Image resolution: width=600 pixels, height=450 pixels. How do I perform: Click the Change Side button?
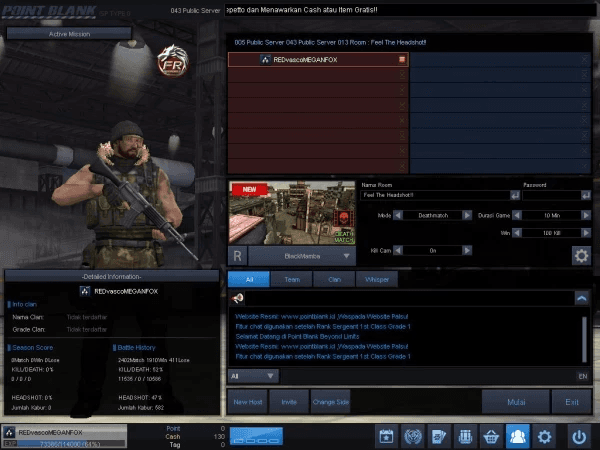(331, 402)
